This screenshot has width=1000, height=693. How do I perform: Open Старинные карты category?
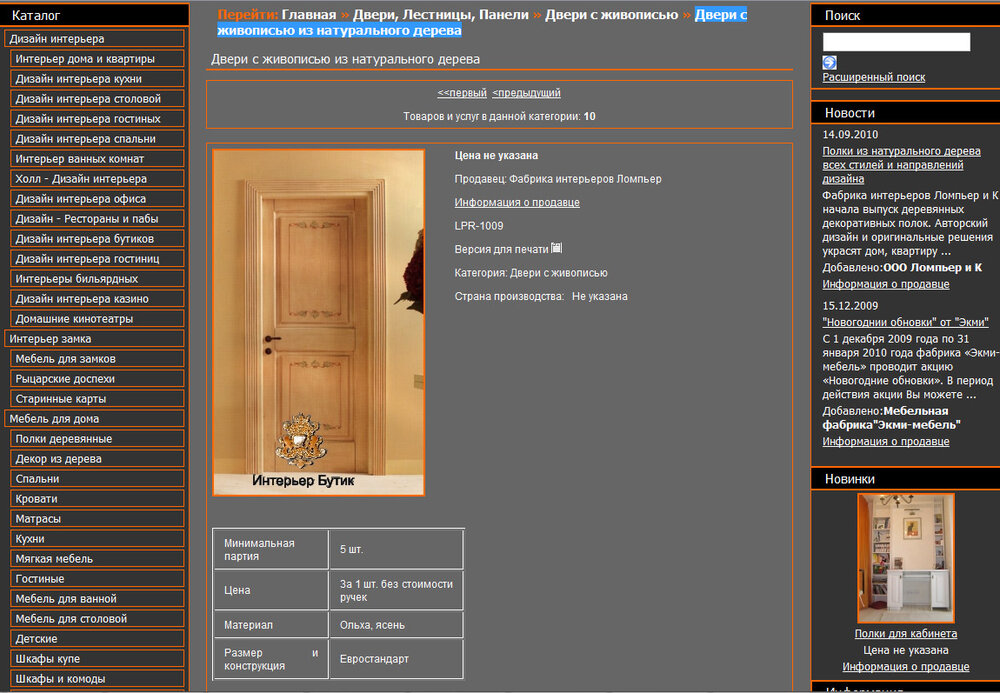click(97, 398)
